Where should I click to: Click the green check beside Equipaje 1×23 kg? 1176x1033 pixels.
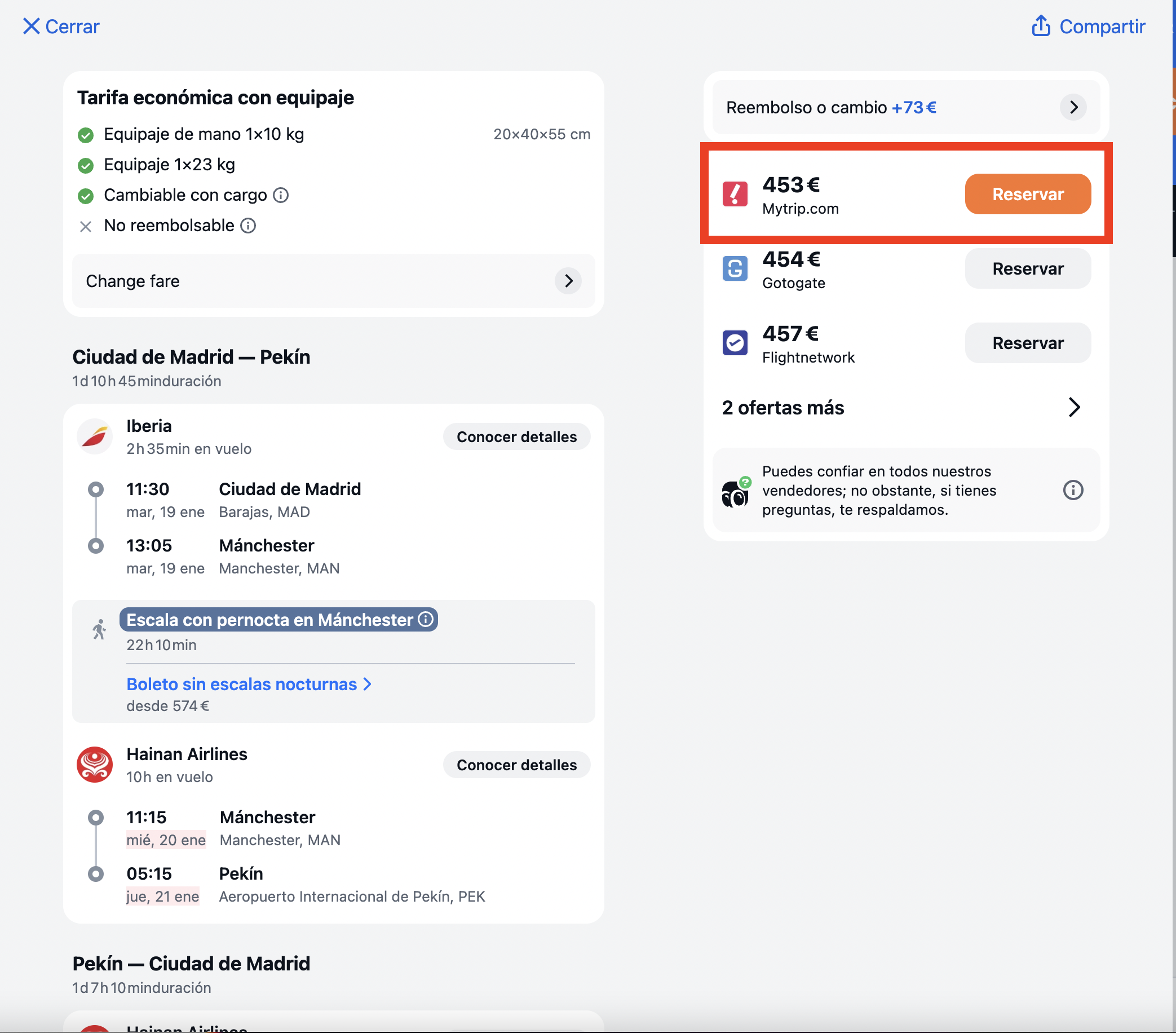pyautogui.click(x=86, y=166)
